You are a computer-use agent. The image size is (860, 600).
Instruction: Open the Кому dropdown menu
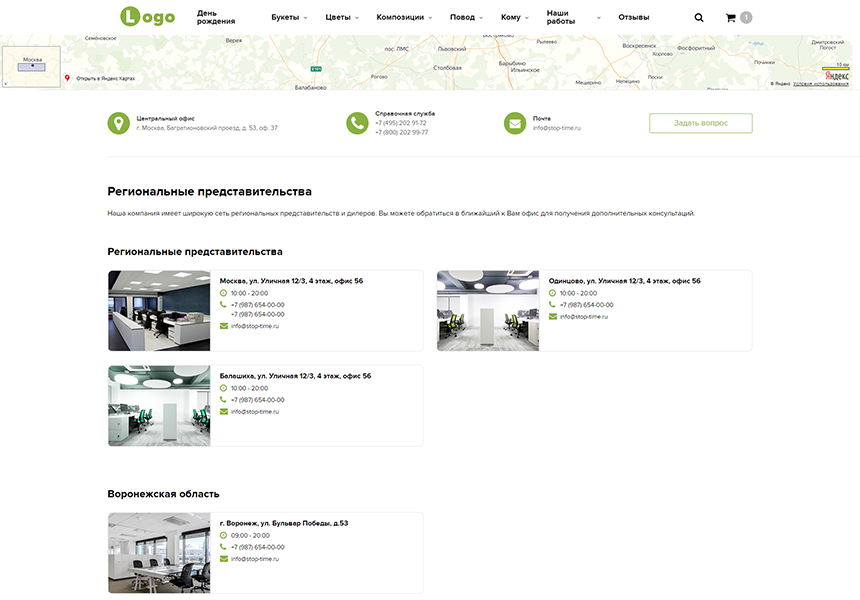pos(514,17)
